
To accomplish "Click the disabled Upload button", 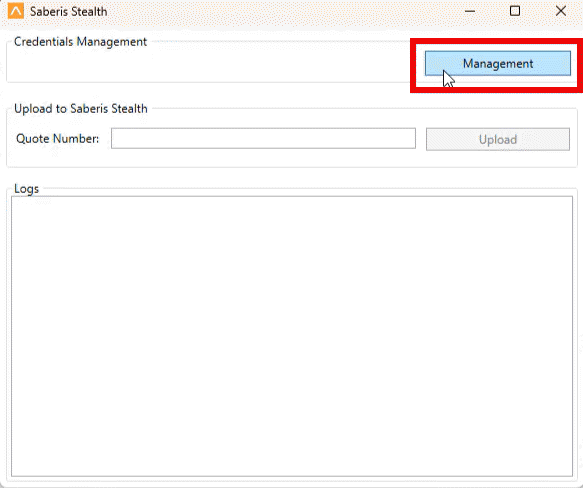I will tap(497, 139).
